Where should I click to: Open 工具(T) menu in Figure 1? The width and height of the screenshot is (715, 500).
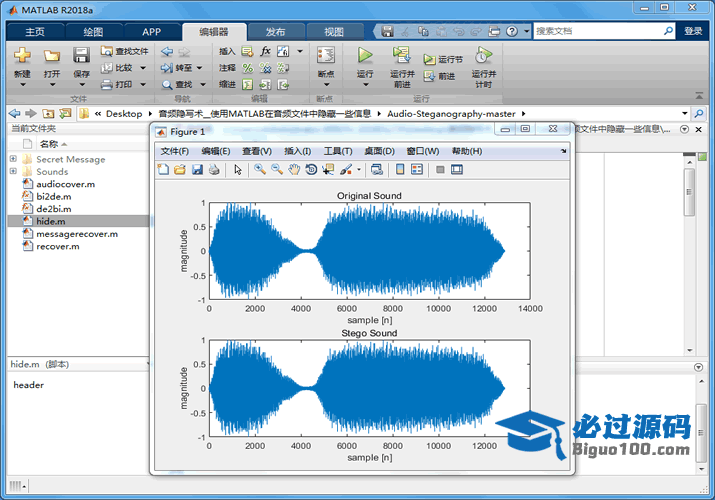click(338, 151)
